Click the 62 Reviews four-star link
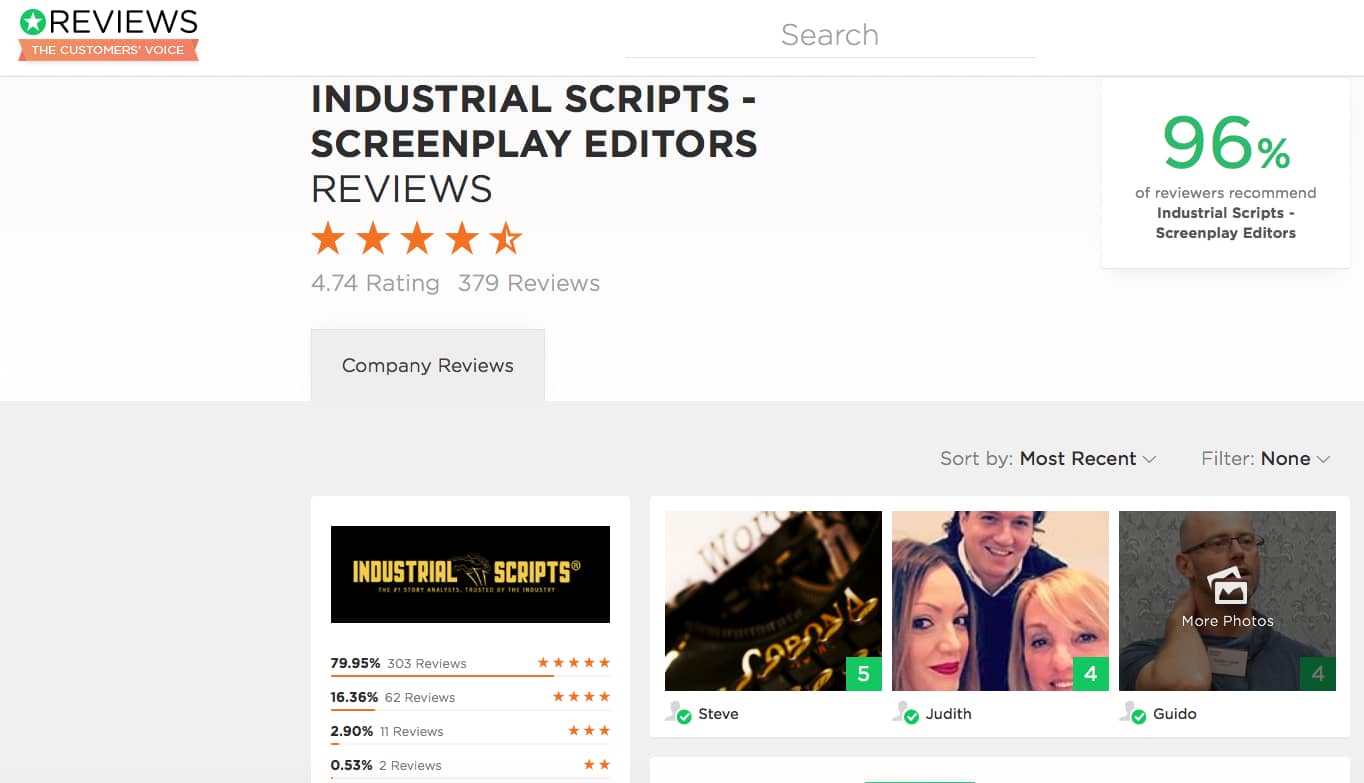1364x783 pixels. click(x=419, y=697)
